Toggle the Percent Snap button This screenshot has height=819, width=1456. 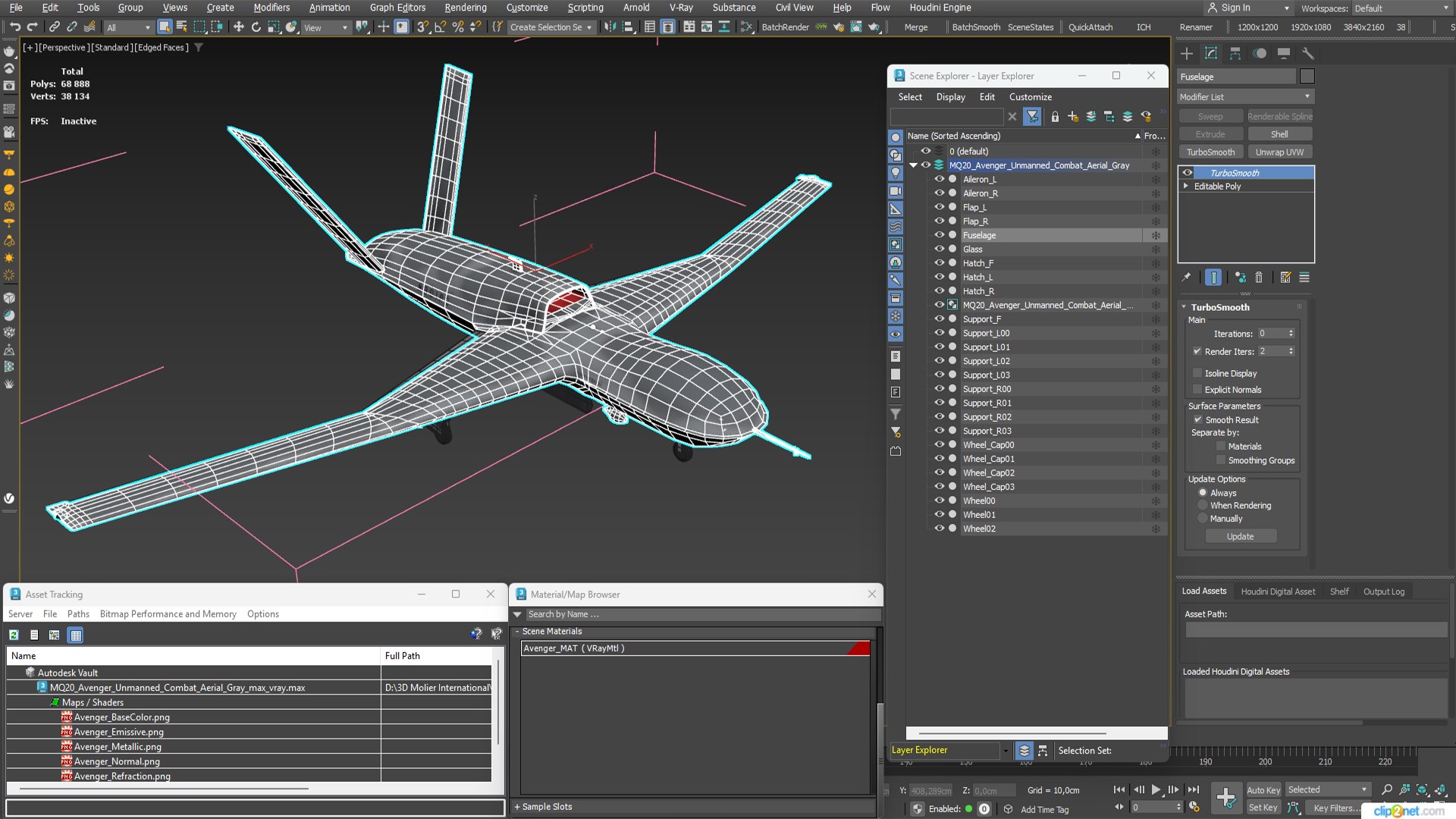point(458,27)
